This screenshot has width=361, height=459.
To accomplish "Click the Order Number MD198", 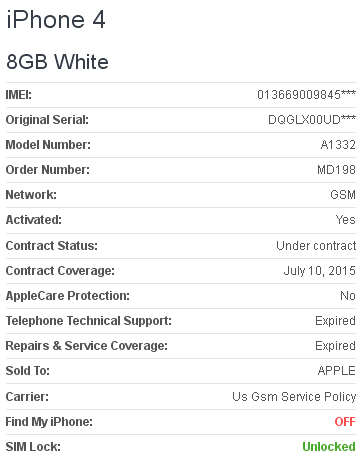I will 336,170.
